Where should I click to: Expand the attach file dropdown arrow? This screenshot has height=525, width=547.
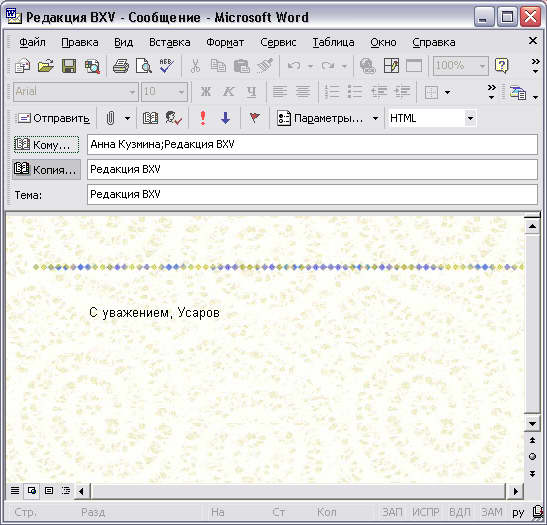(127, 118)
